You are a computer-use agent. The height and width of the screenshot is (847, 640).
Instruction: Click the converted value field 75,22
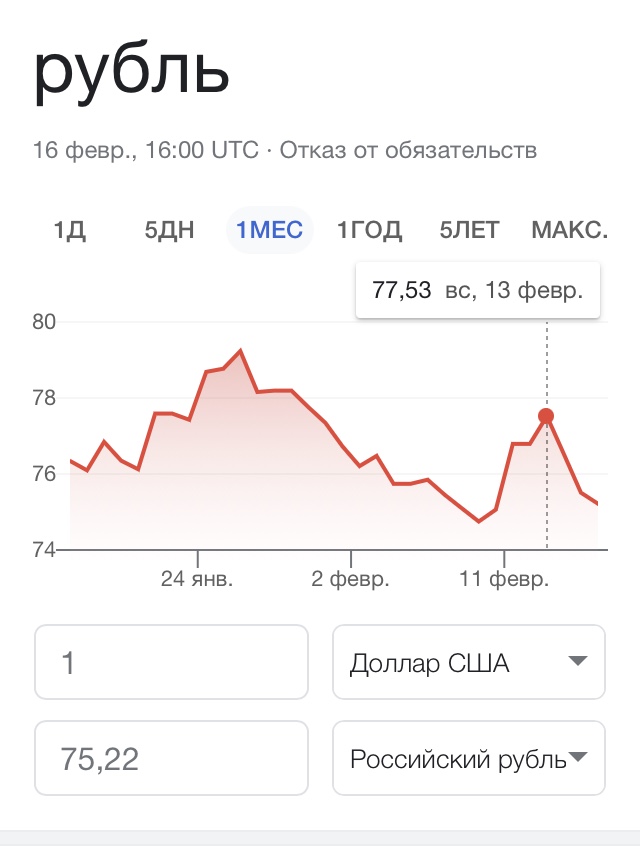coord(171,758)
